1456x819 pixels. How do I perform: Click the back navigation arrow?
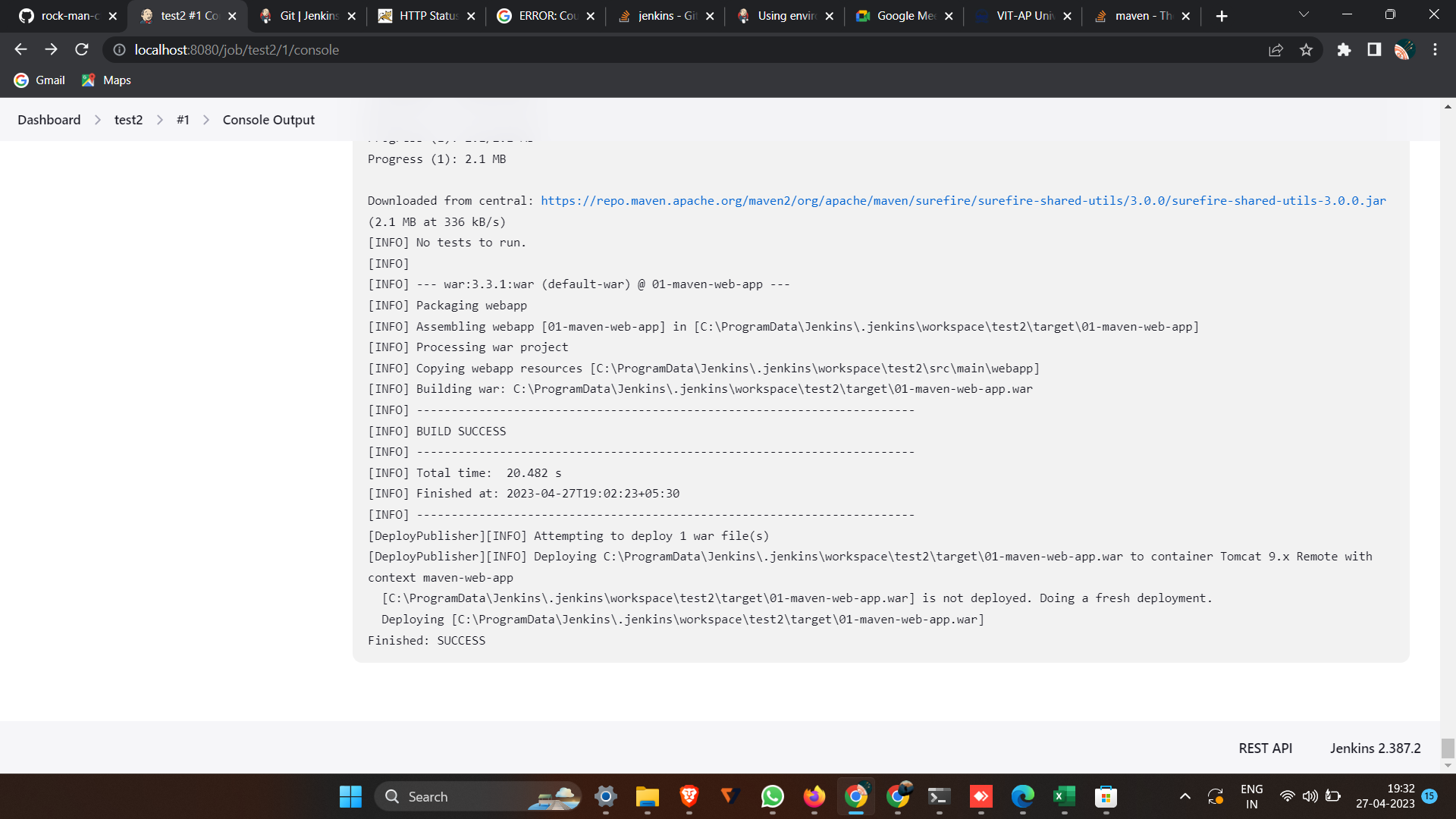click(x=20, y=49)
